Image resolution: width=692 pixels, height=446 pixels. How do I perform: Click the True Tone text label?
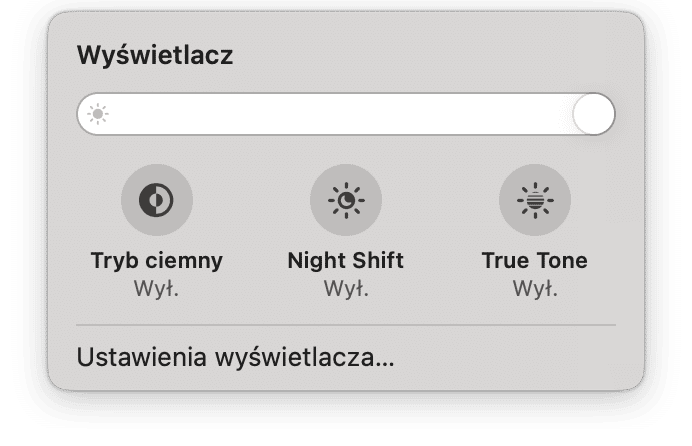pos(534,260)
